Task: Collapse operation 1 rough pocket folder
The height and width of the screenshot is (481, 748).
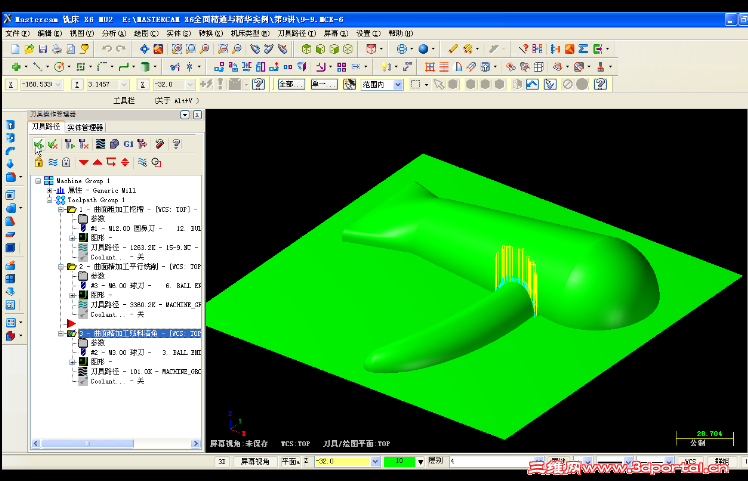Action: [61, 209]
